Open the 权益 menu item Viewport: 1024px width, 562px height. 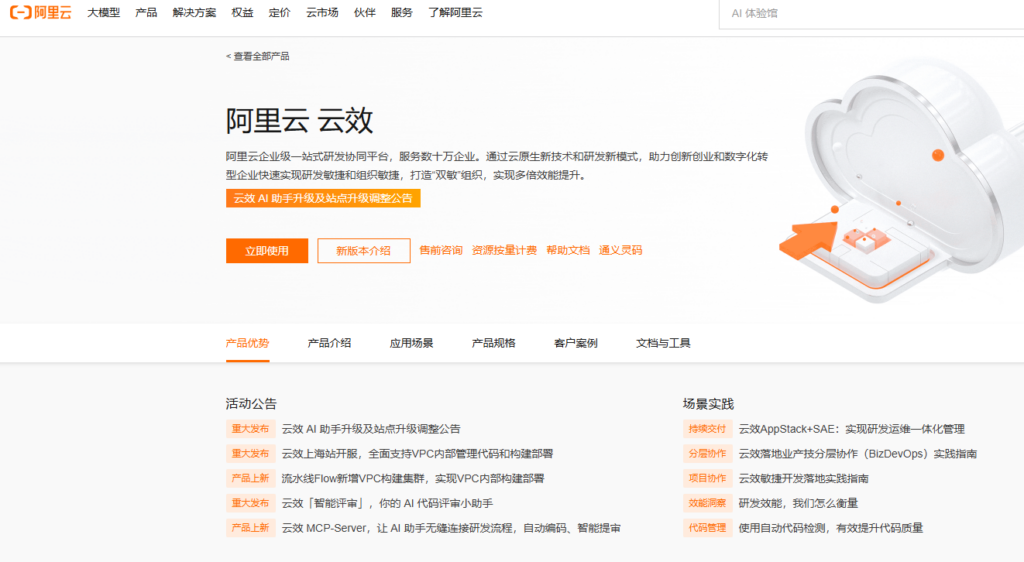pyautogui.click(x=242, y=12)
